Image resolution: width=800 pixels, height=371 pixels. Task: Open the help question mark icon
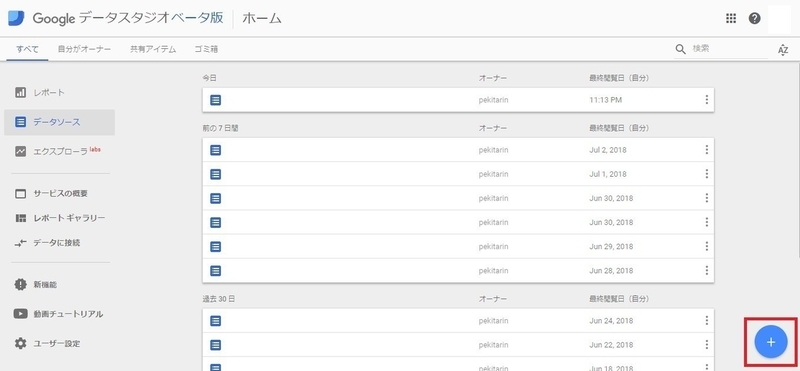(x=755, y=18)
